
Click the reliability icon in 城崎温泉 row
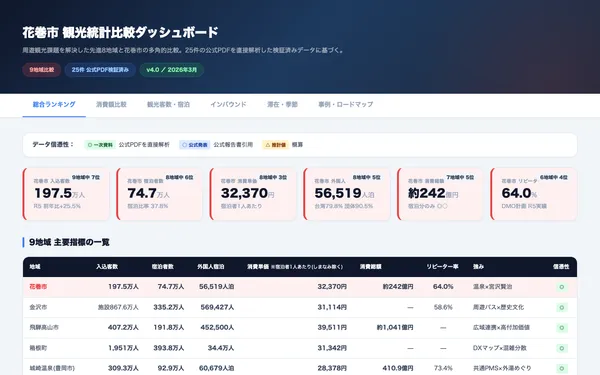coord(562,368)
